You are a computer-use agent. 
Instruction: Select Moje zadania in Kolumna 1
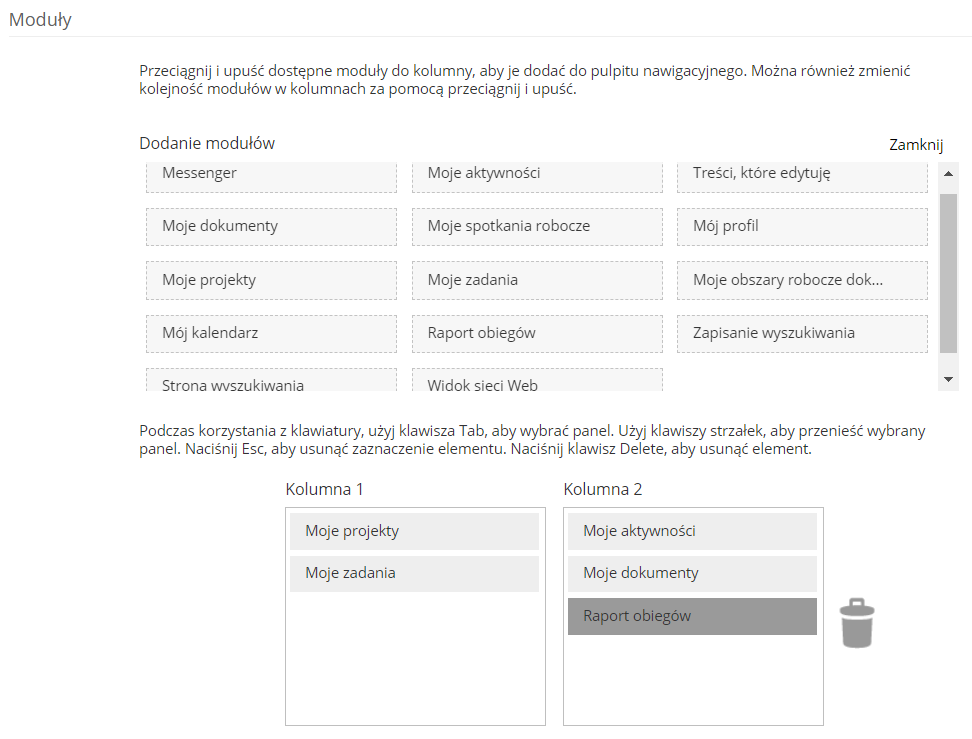click(x=414, y=574)
